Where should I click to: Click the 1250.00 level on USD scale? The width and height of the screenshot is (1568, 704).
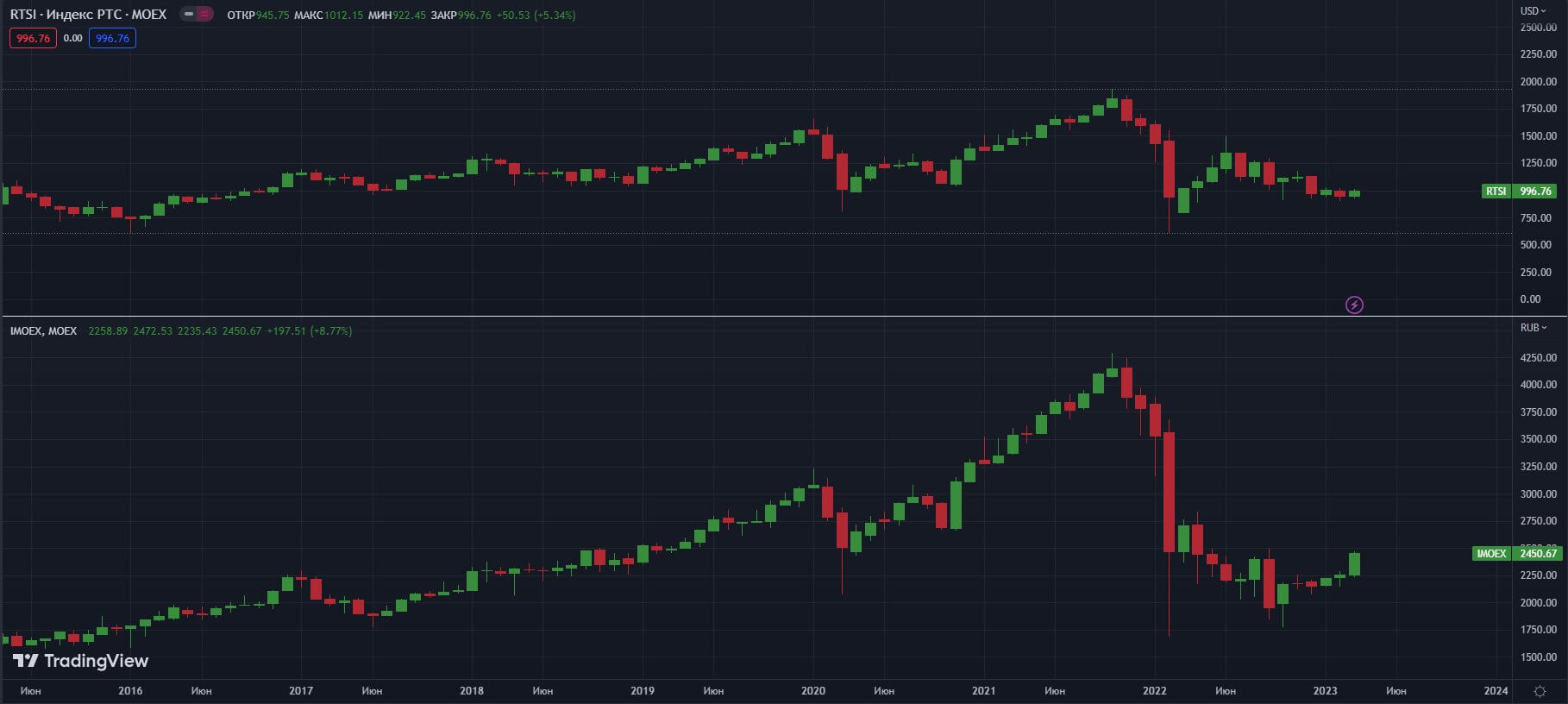[1539, 163]
